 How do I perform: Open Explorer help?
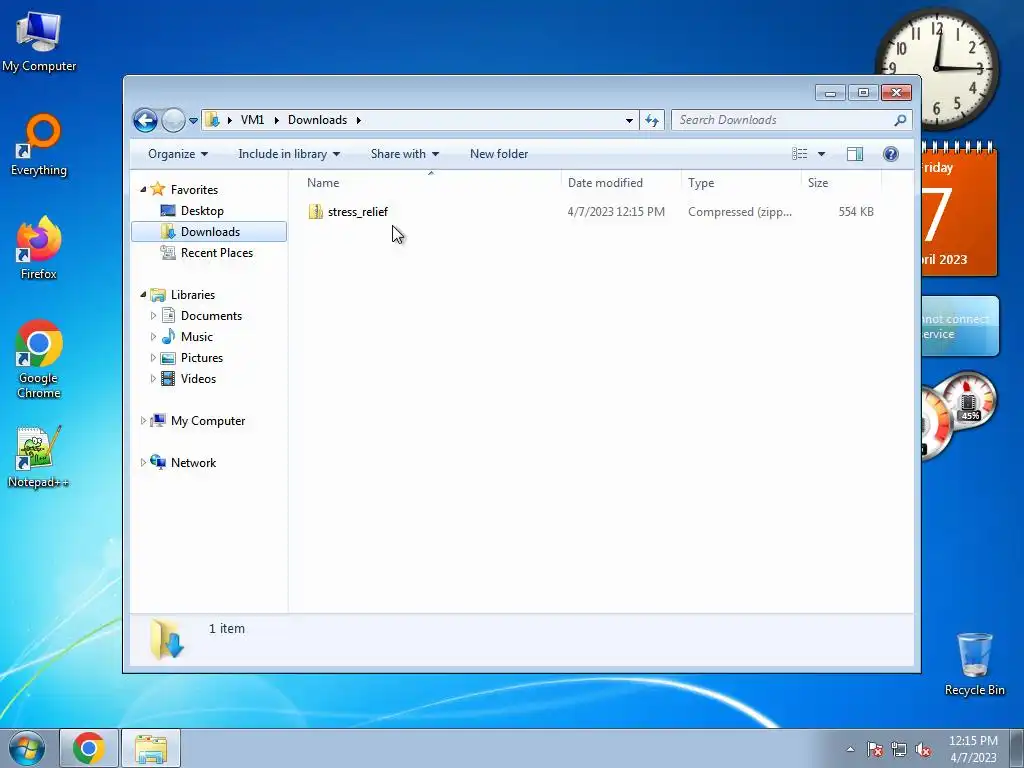(890, 154)
